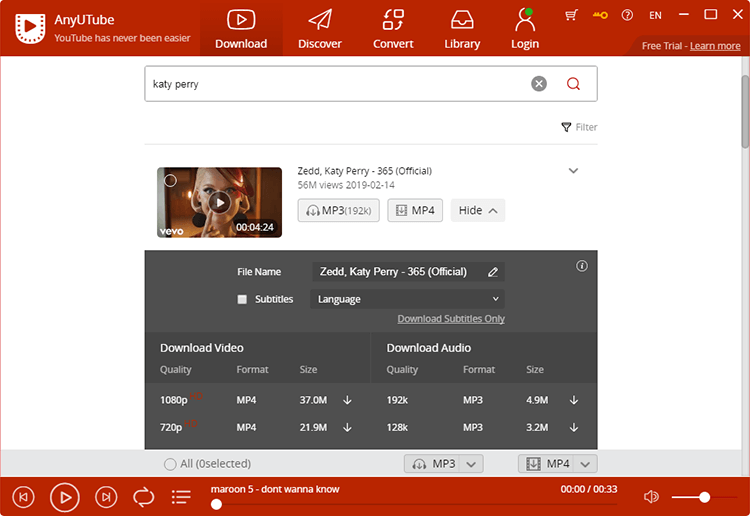Switch to the Convert tab
The width and height of the screenshot is (750, 516).
pyautogui.click(x=393, y=29)
